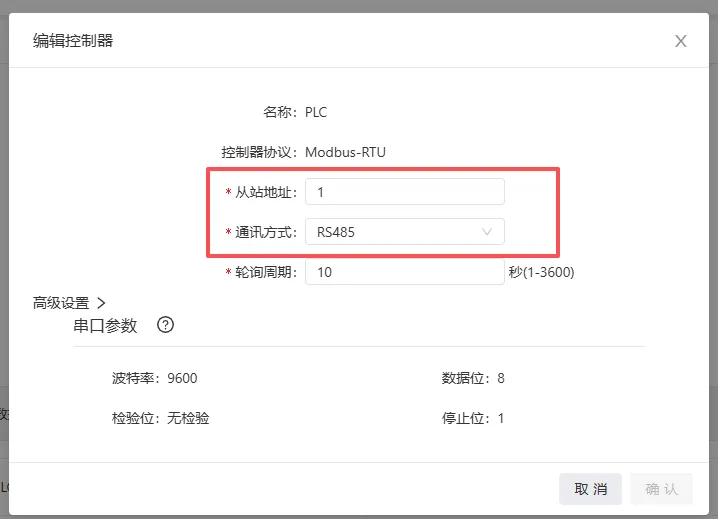Screen dimensions: 718x519
Task: Close the 编辑控制器 dialog with X
Action: pyautogui.click(x=680, y=41)
